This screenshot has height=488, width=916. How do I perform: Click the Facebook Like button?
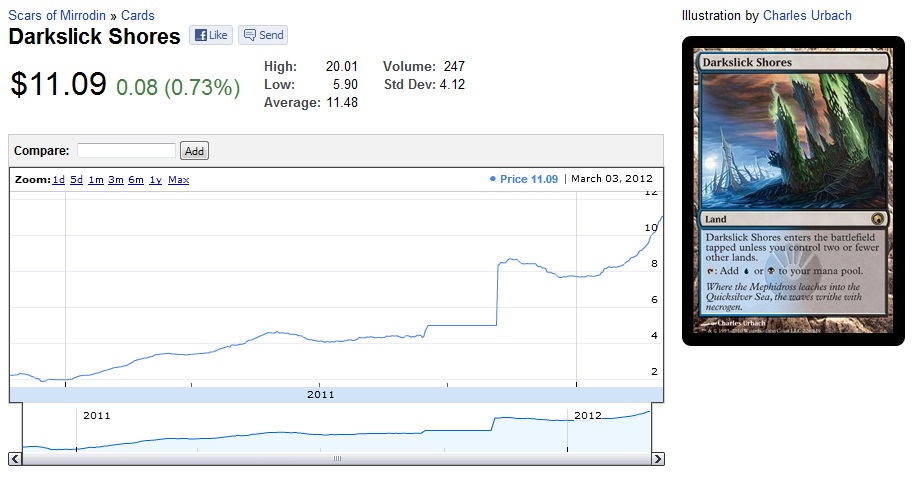[211, 35]
